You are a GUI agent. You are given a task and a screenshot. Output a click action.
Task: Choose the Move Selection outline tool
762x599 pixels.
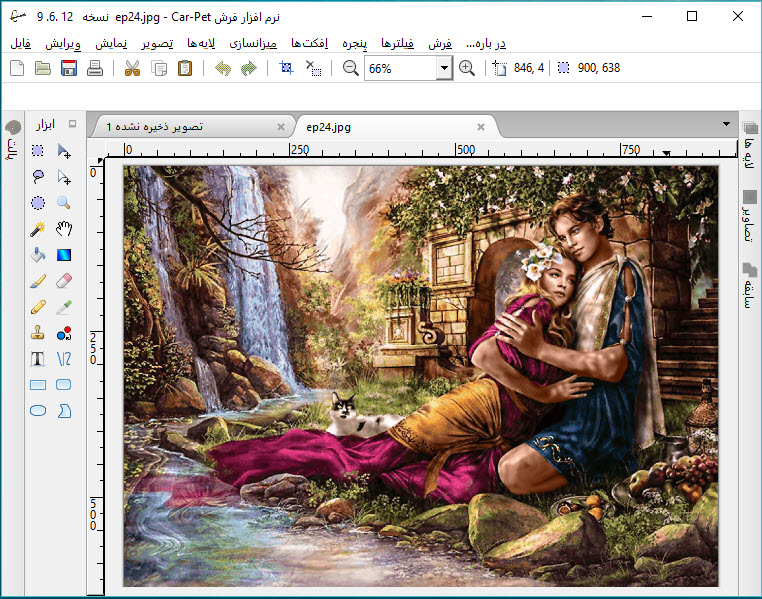tap(64, 176)
